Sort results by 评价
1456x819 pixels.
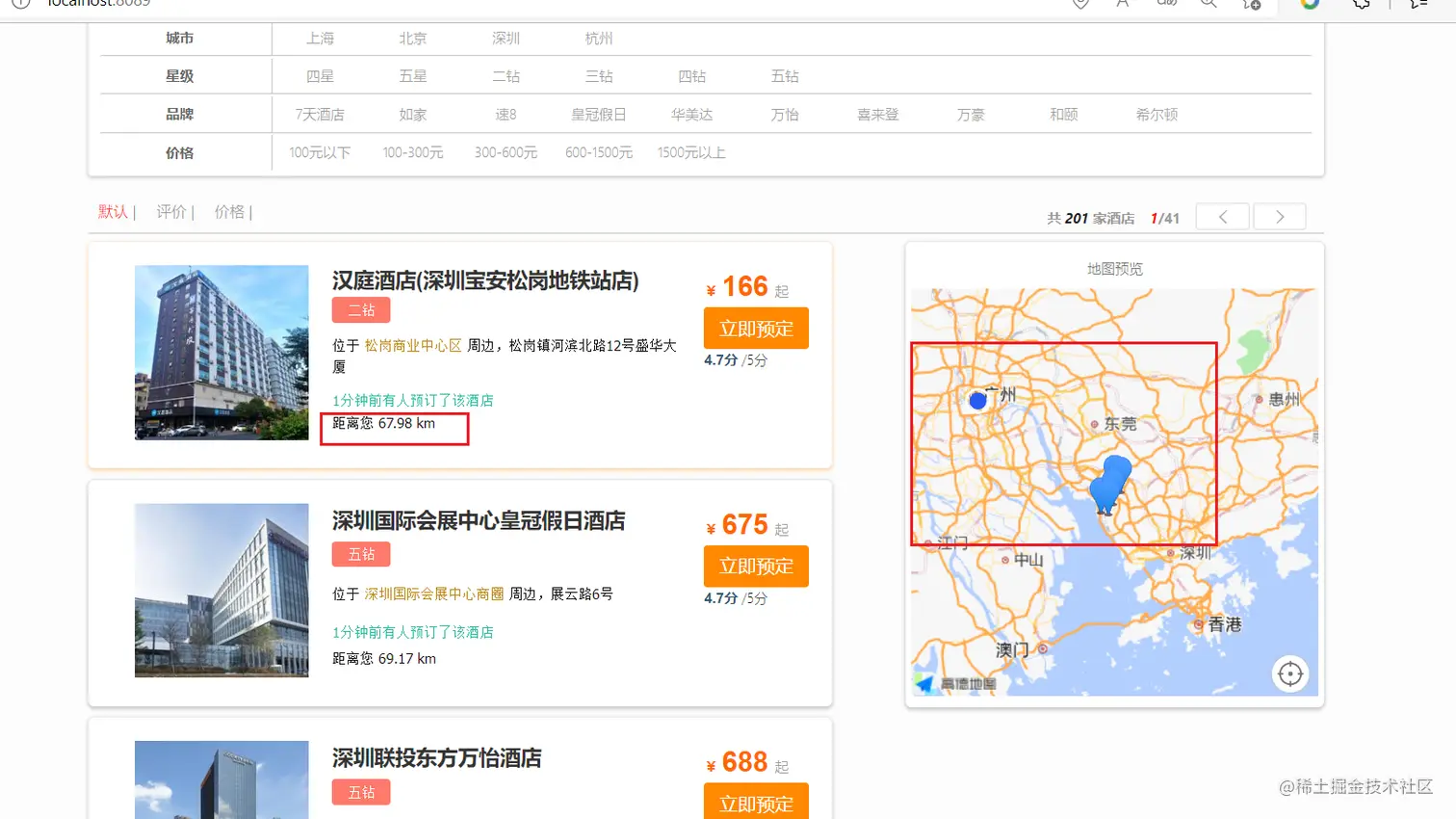tap(171, 212)
